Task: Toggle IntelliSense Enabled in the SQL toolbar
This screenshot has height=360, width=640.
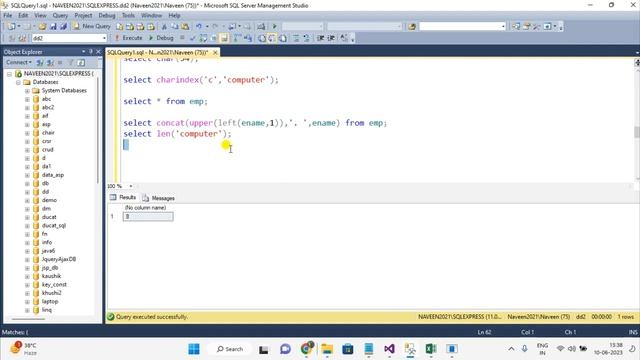Action: click(x=224, y=38)
